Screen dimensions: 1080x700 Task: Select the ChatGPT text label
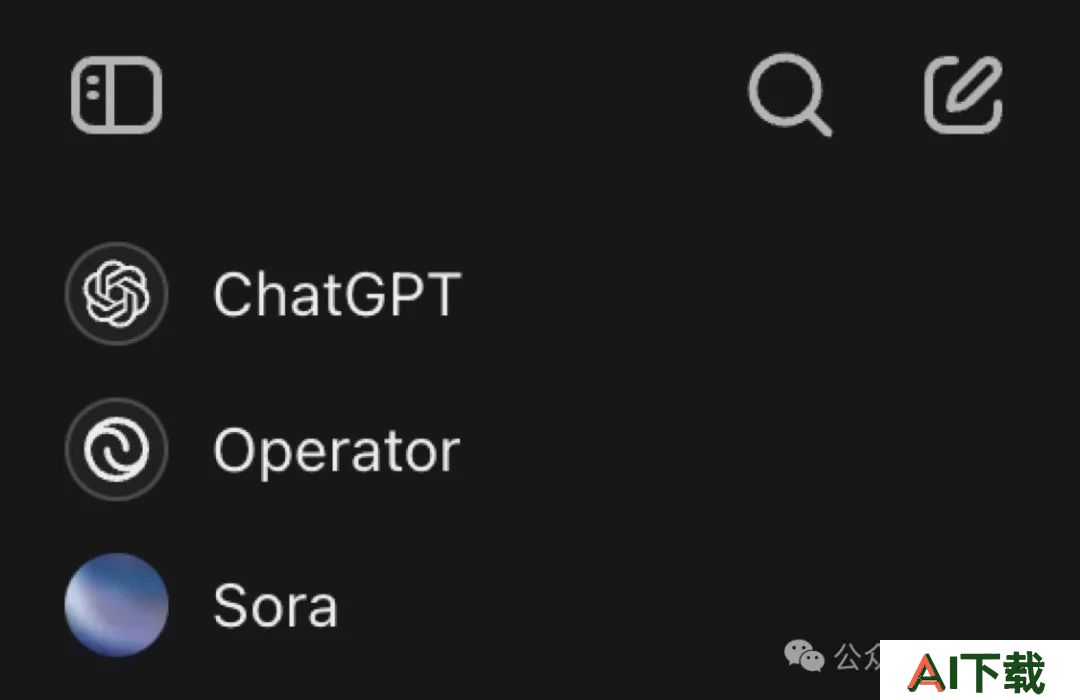click(x=337, y=294)
